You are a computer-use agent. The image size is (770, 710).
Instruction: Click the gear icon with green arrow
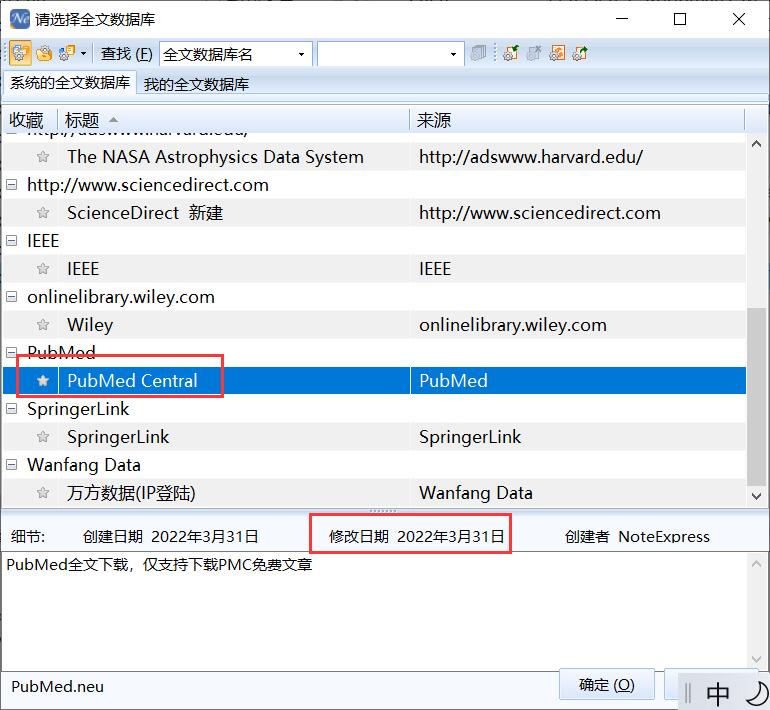coord(580,53)
